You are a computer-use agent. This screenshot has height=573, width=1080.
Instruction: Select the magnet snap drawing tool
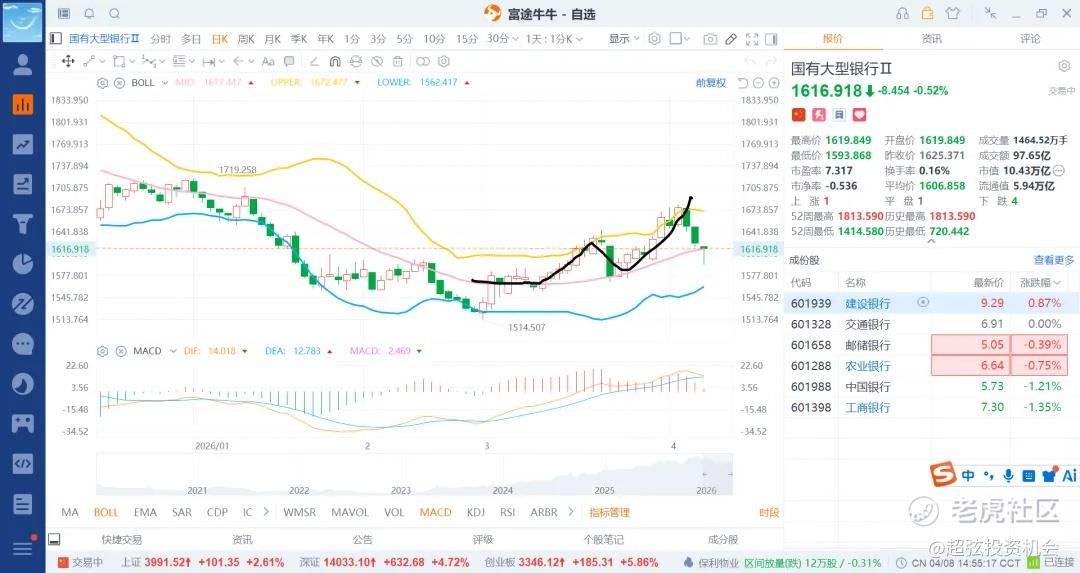pos(336,61)
